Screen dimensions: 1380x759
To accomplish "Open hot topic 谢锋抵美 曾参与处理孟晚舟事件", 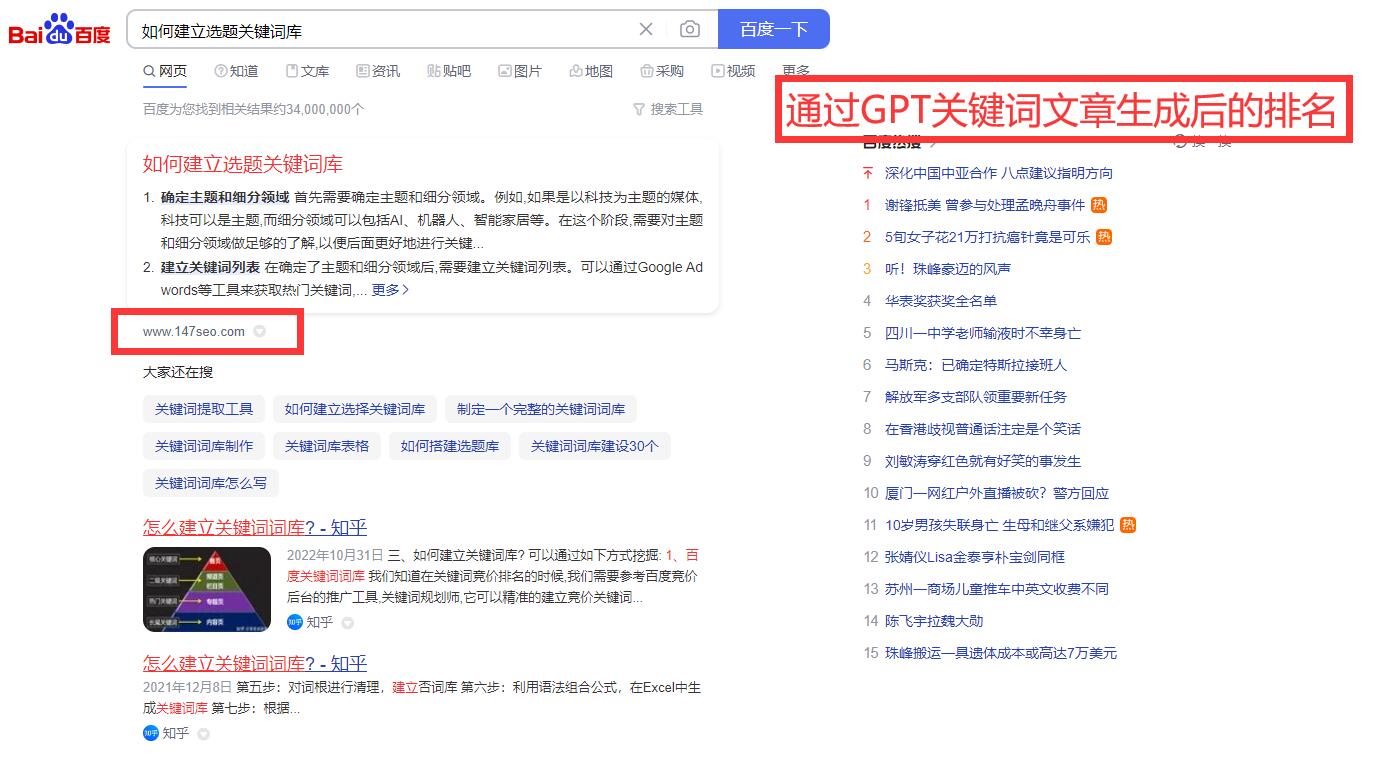I will pos(985,205).
